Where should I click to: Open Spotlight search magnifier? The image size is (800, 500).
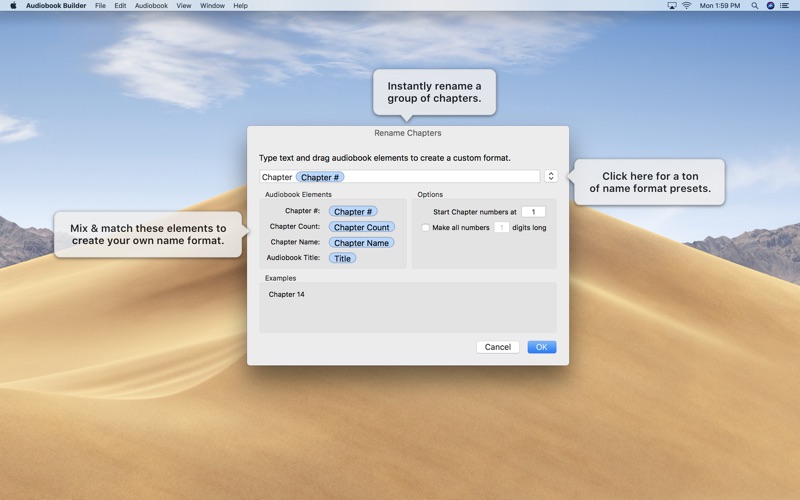click(x=755, y=6)
